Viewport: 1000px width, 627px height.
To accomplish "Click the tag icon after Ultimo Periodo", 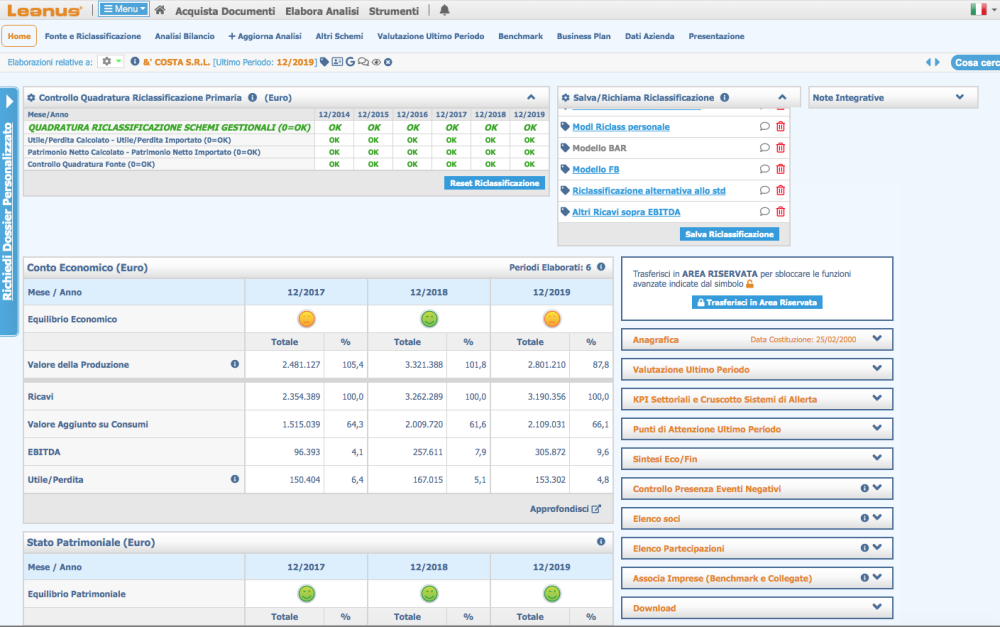I will 324,62.
